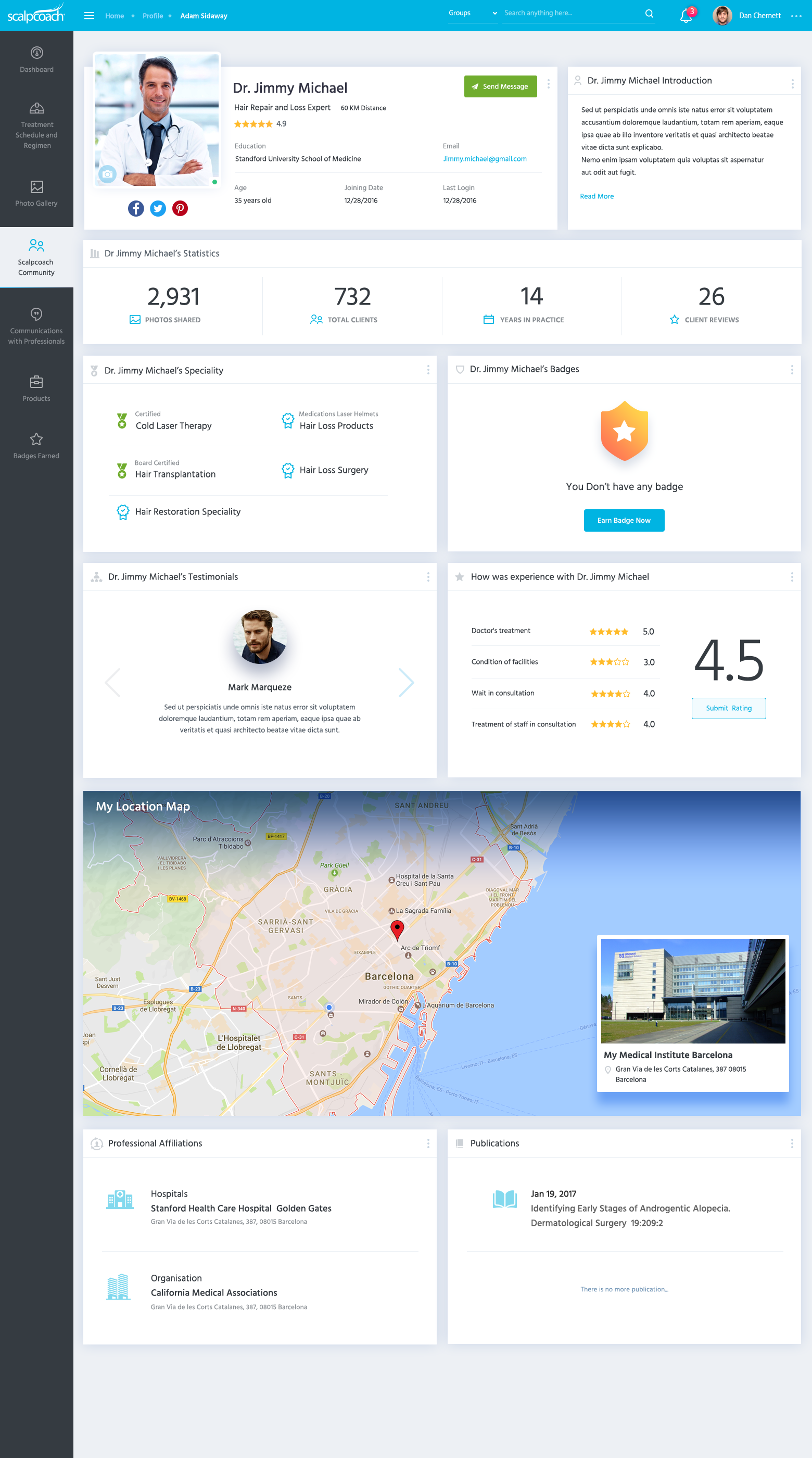The height and width of the screenshot is (1458, 812).
Task: Open options menu on Speciality card
Action: coord(428,370)
